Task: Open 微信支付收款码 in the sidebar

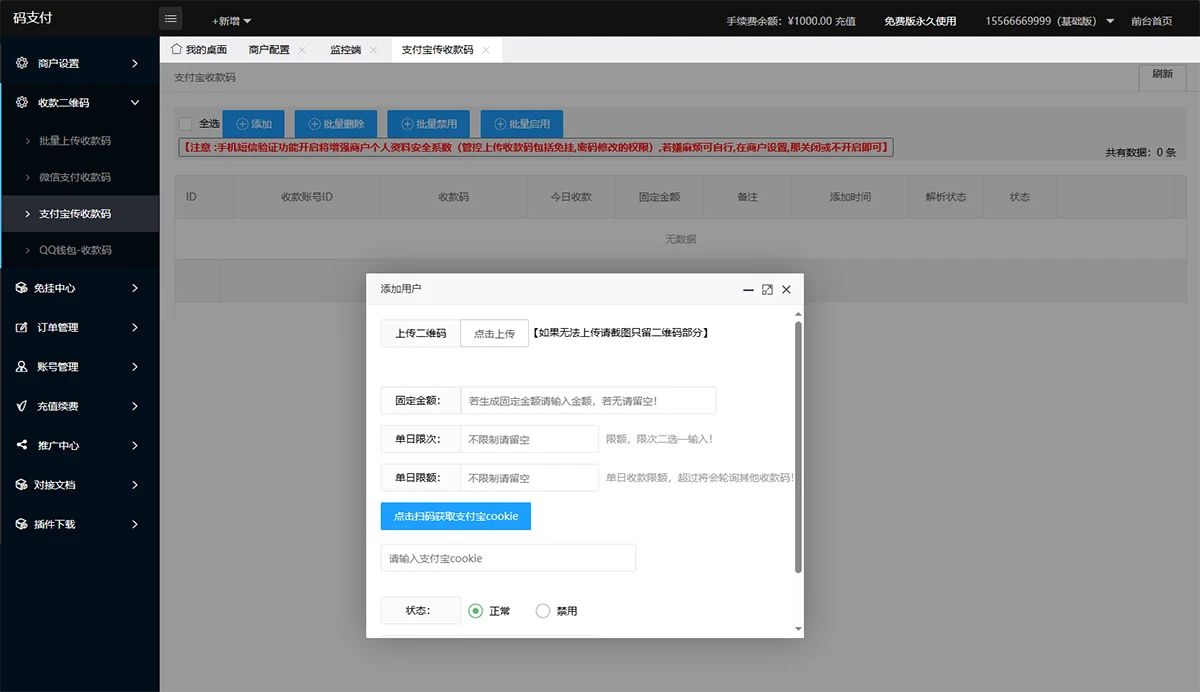Action: point(75,177)
